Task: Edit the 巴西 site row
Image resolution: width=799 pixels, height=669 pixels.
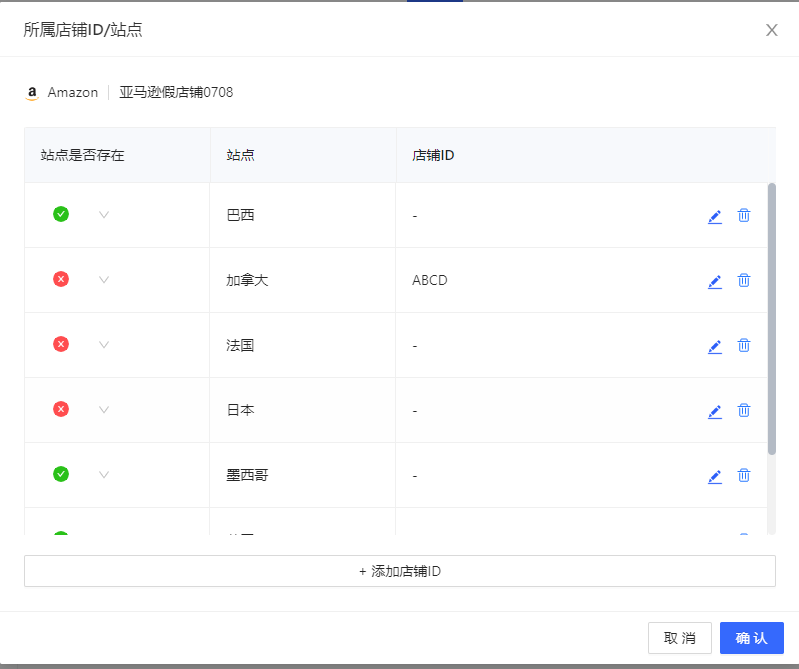Action: pyautogui.click(x=715, y=217)
